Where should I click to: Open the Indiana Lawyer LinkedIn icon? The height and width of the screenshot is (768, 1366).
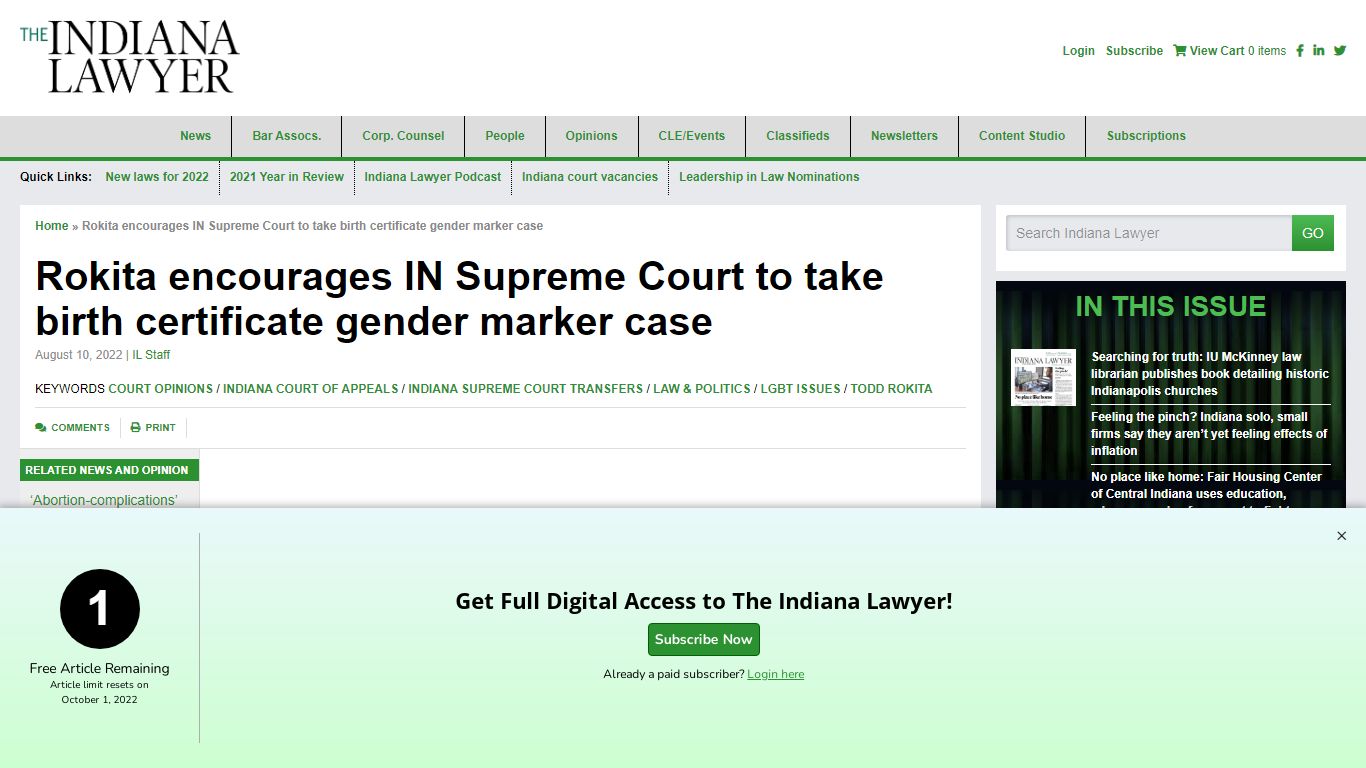pyautogui.click(x=1319, y=51)
